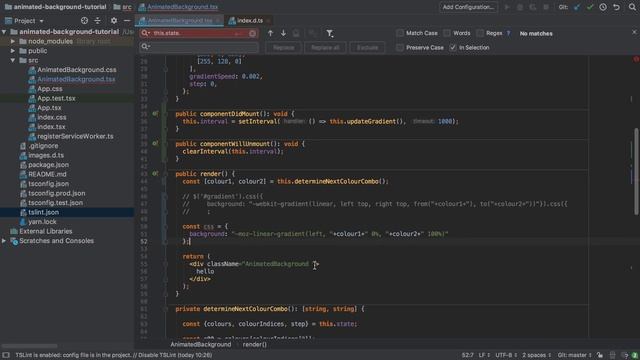Screen dimensions: 640x360
Task: Click the Stop square icon in toolbar
Action: tap(546, 7)
